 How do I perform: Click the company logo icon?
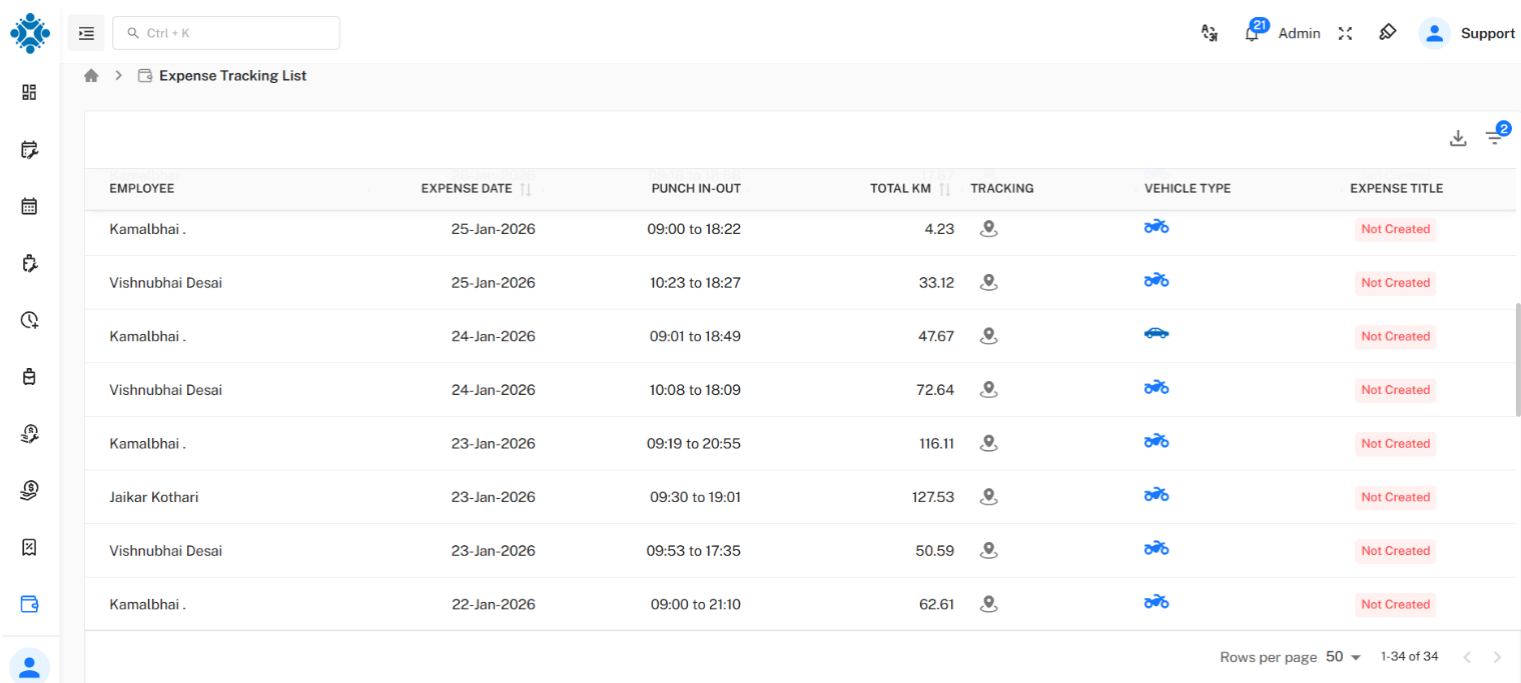tap(30, 33)
